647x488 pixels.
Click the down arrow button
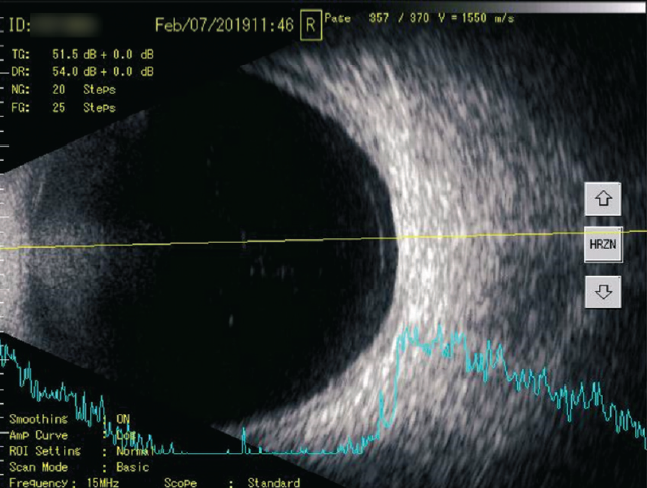[x=603, y=291]
